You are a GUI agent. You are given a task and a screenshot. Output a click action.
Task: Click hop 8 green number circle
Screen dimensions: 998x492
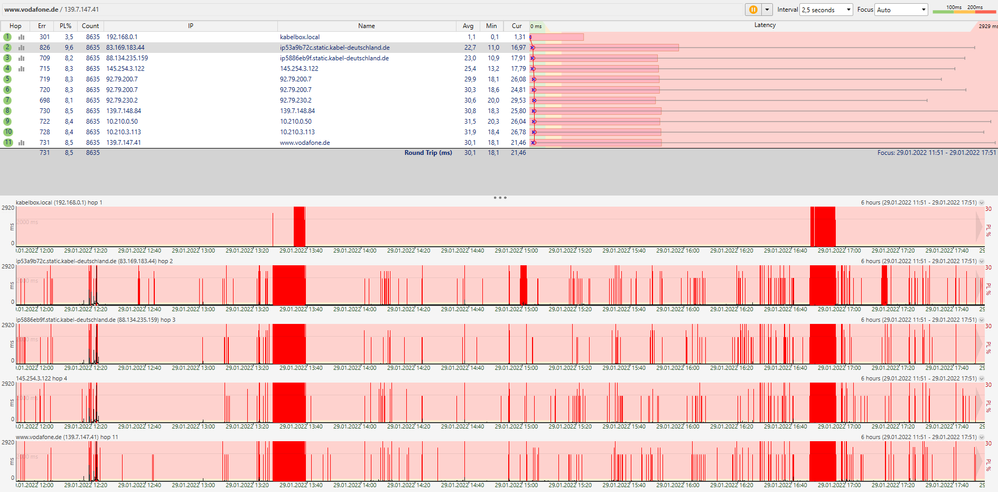(8, 111)
